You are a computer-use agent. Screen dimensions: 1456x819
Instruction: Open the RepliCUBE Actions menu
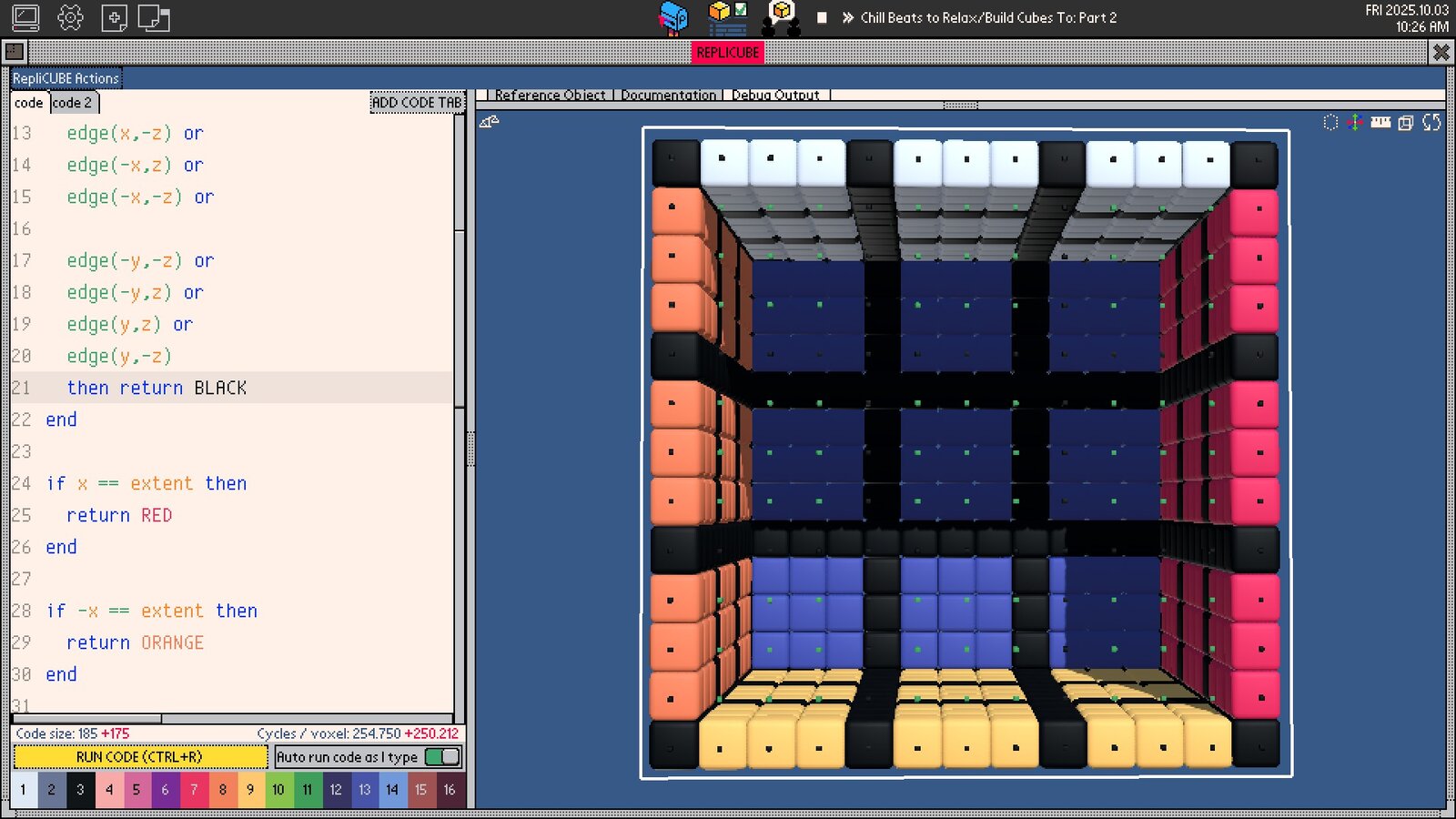[x=66, y=78]
